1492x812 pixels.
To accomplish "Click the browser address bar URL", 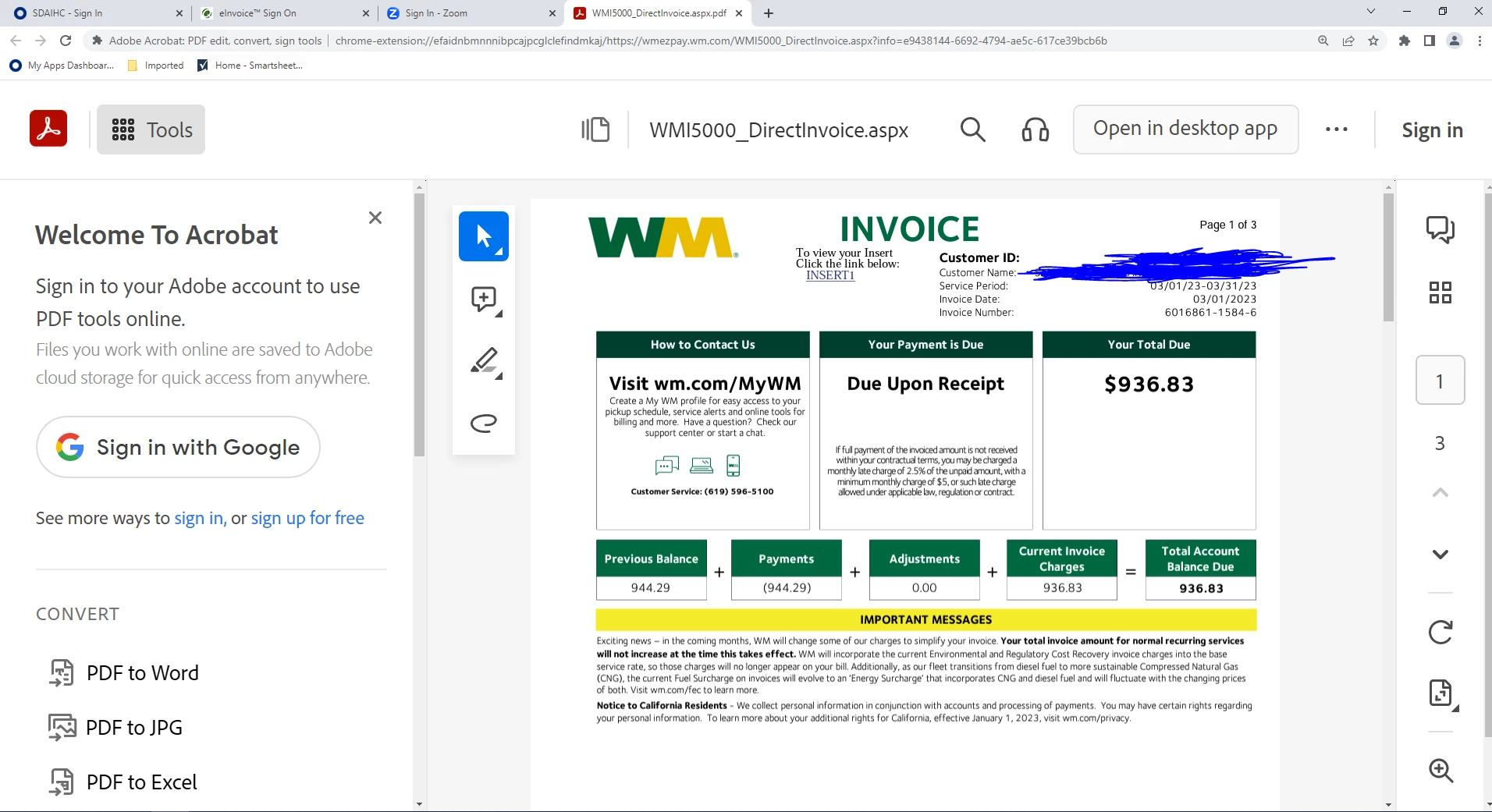I will coord(721,41).
